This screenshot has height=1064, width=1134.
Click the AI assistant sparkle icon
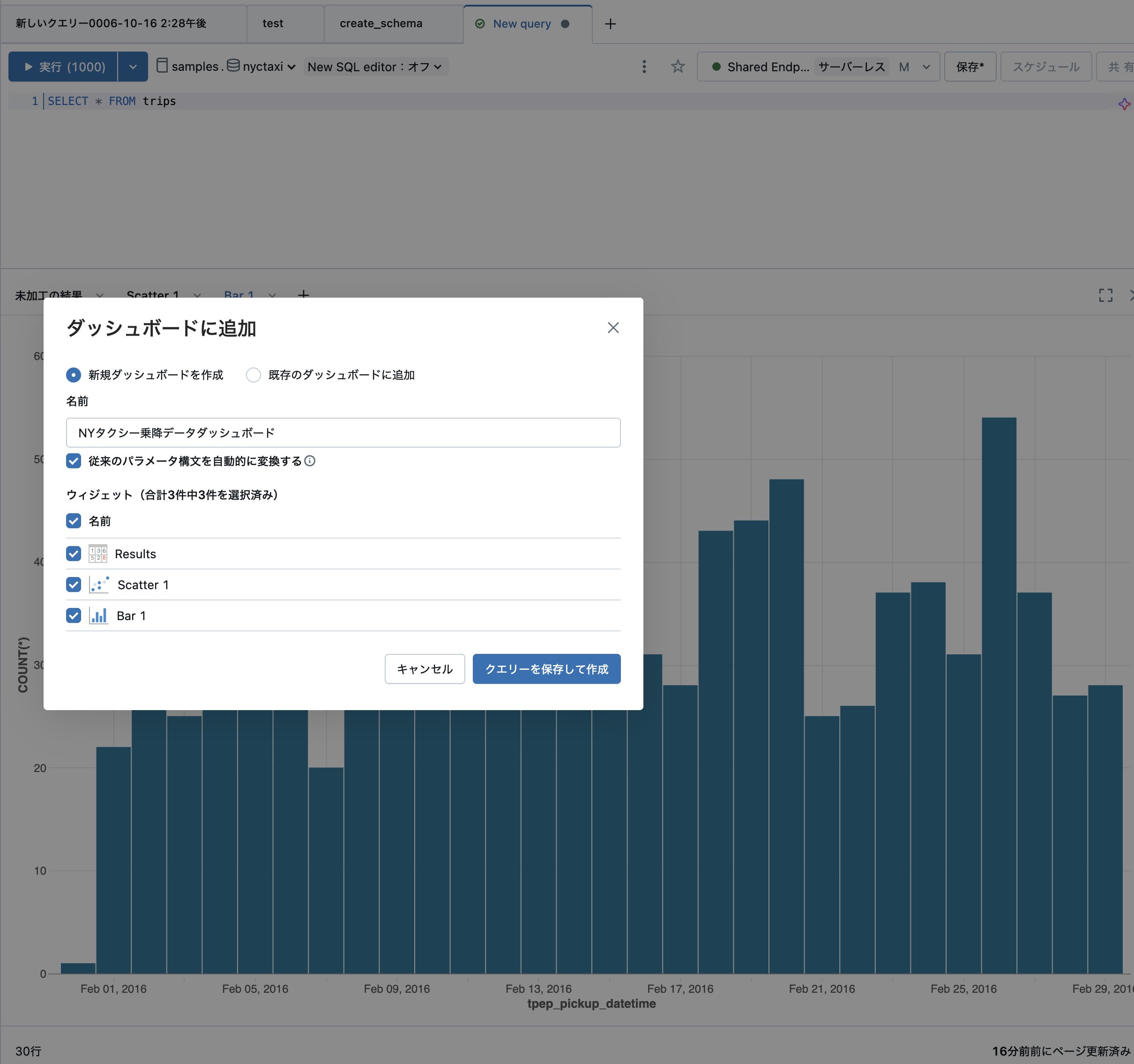tap(1124, 104)
